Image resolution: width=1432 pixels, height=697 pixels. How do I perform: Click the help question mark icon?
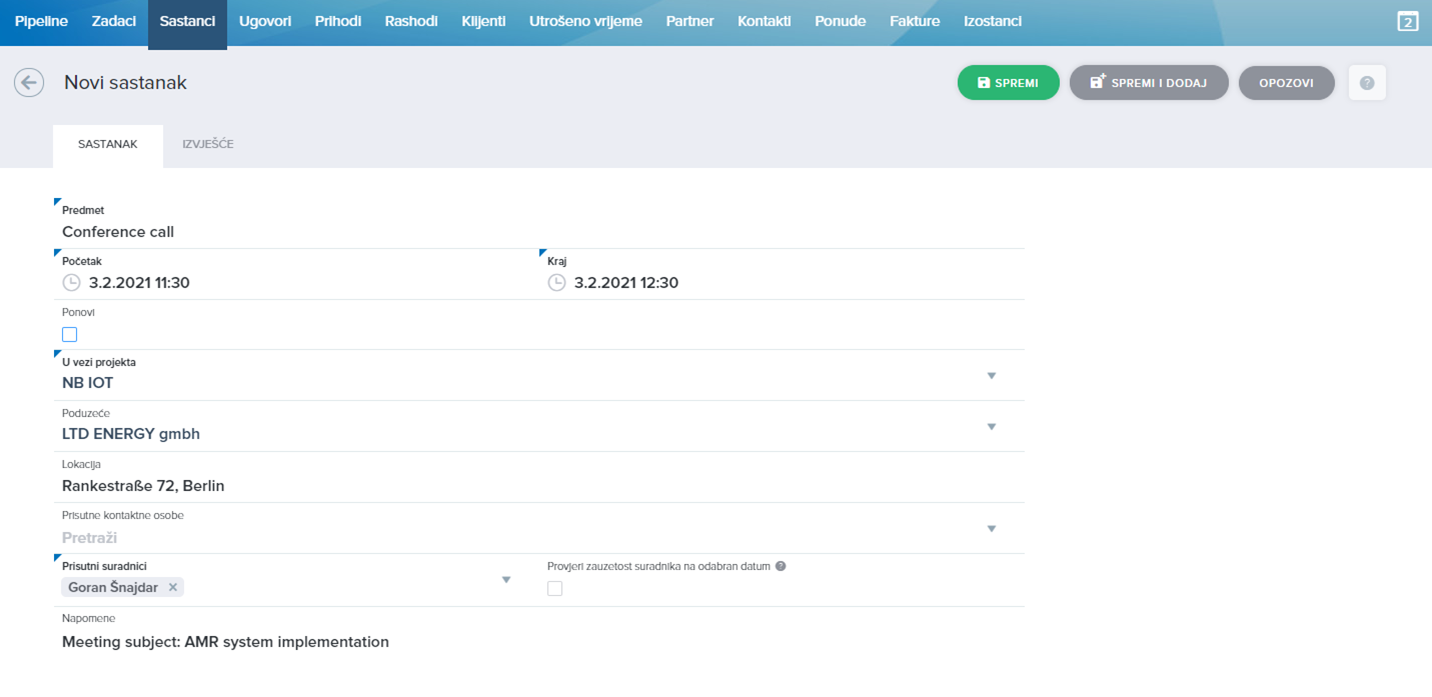[1366, 82]
